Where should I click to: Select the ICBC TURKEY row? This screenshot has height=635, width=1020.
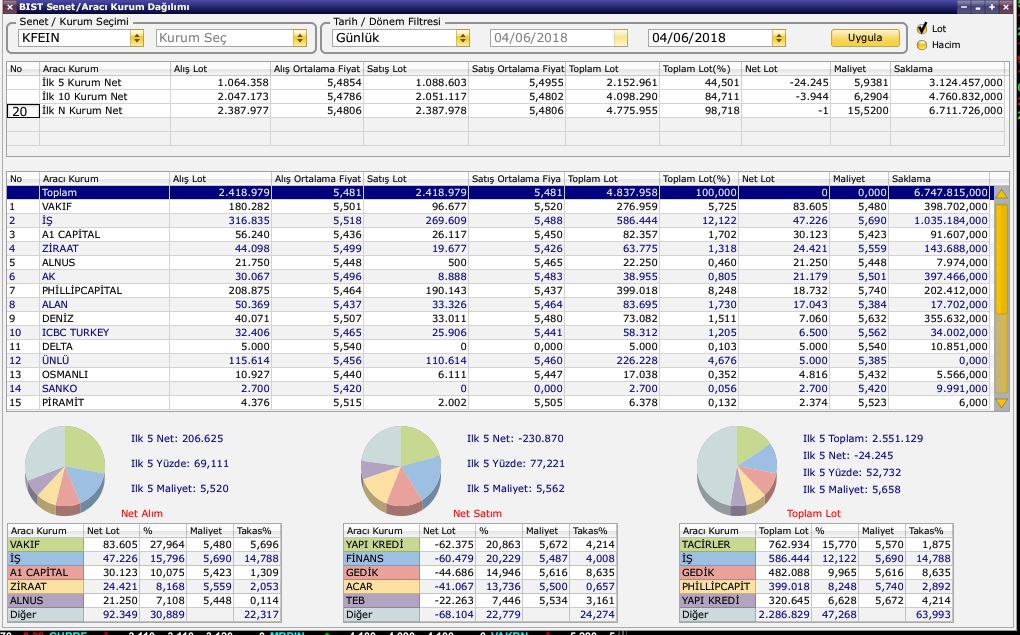pos(498,332)
